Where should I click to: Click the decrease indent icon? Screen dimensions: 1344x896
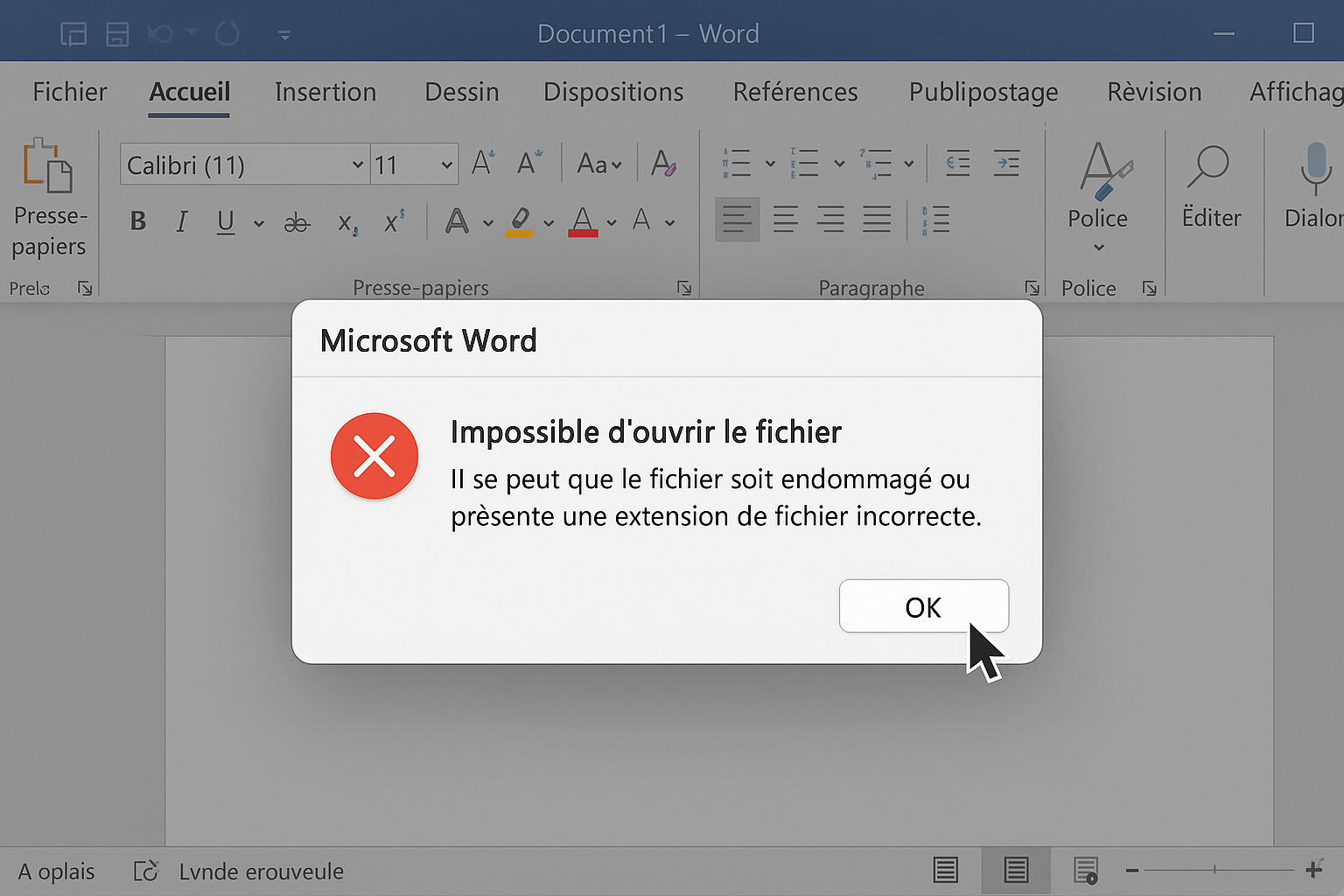click(x=958, y=163)
